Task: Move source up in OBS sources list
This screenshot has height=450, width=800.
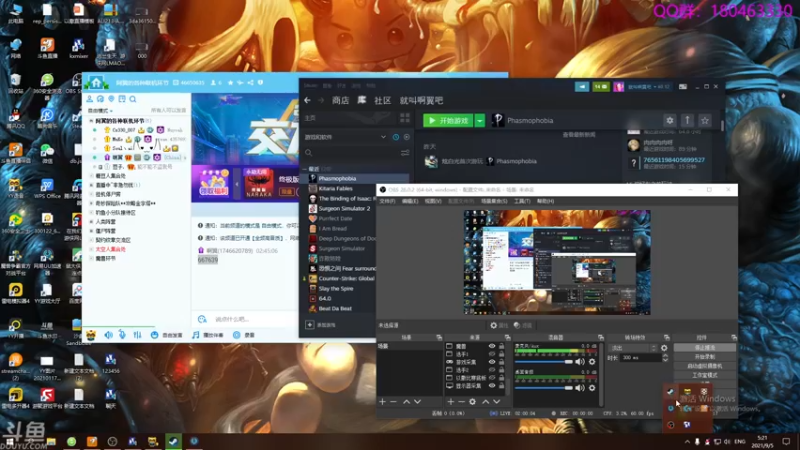Action: [485, 402]
